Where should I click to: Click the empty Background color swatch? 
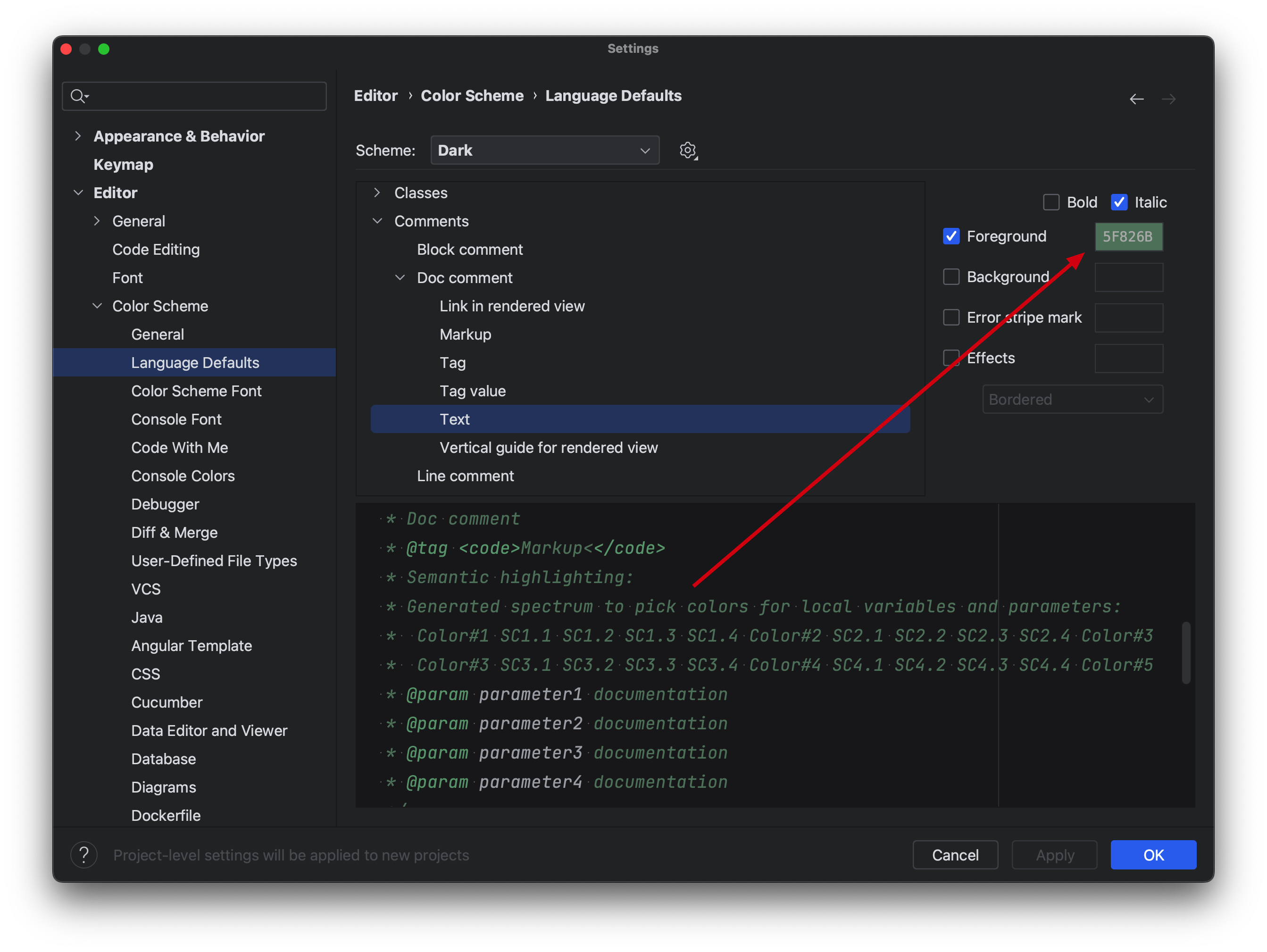1128,277
